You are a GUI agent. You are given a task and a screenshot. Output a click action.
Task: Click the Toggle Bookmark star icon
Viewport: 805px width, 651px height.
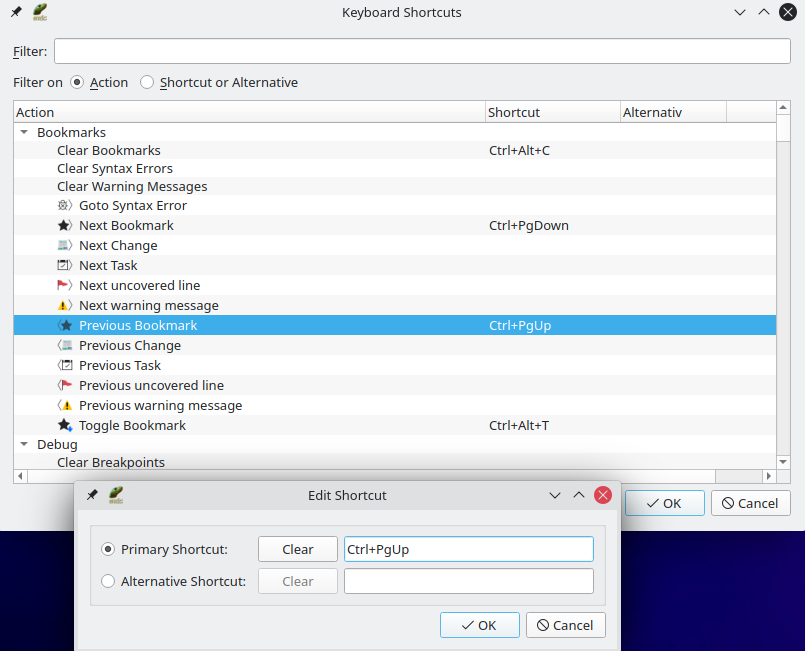pyautogui.click(x=64, y=425)
